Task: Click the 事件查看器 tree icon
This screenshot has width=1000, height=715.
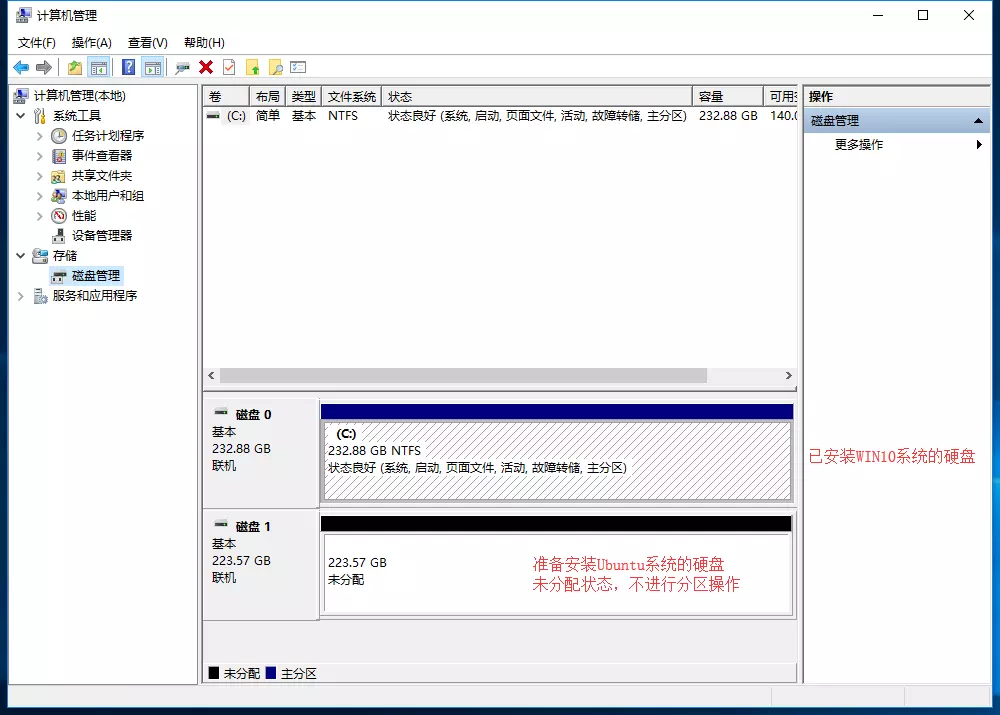Action: pos(59,156)
